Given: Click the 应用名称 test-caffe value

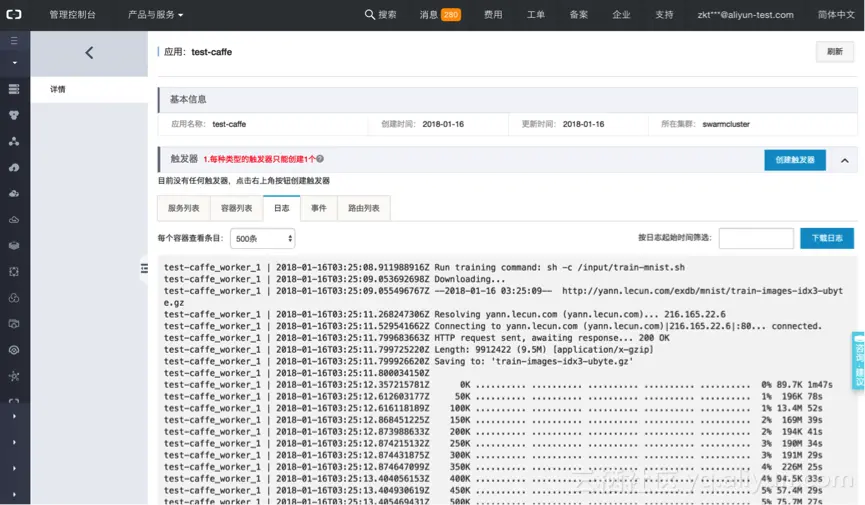Looking at the screenshot, I should (x=229, y=124).
